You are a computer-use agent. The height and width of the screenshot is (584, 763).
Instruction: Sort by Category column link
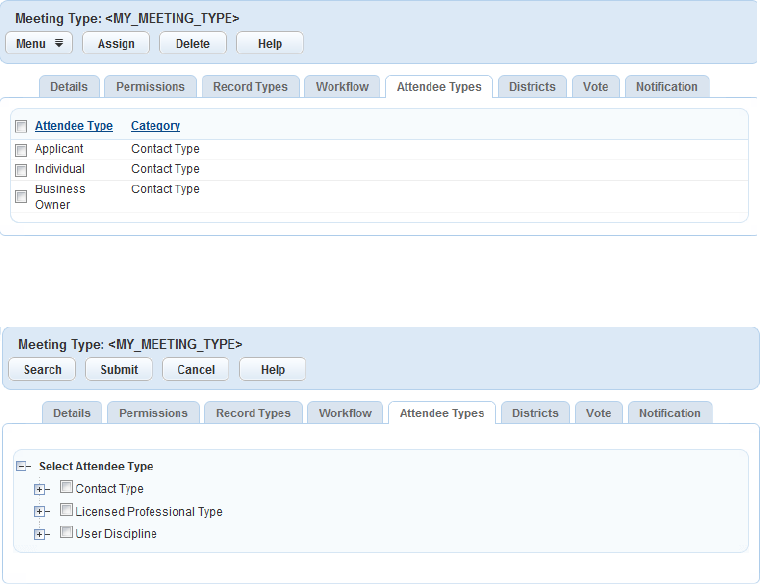pyautogui.click(x=155, y=126)
